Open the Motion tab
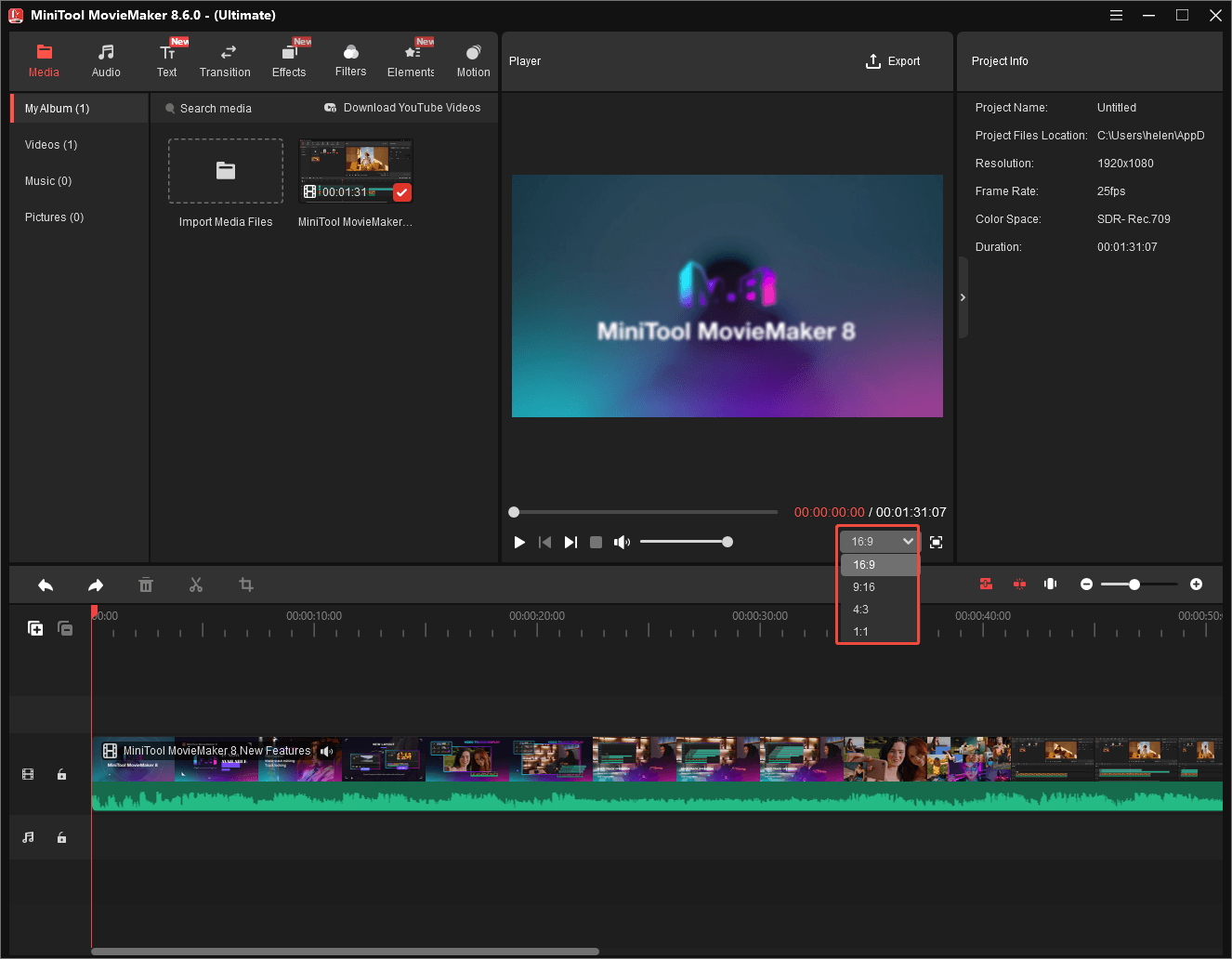This screenshot has width=1232, height=959. coord(473,60)
